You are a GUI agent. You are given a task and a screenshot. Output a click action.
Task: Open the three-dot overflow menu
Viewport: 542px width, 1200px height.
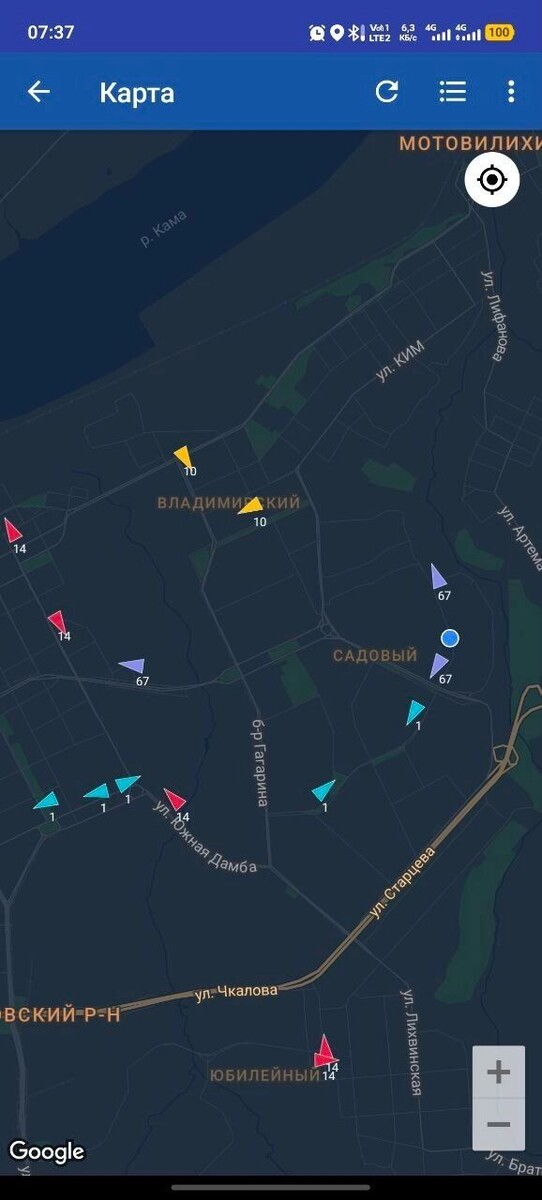(x=511, y=92)
